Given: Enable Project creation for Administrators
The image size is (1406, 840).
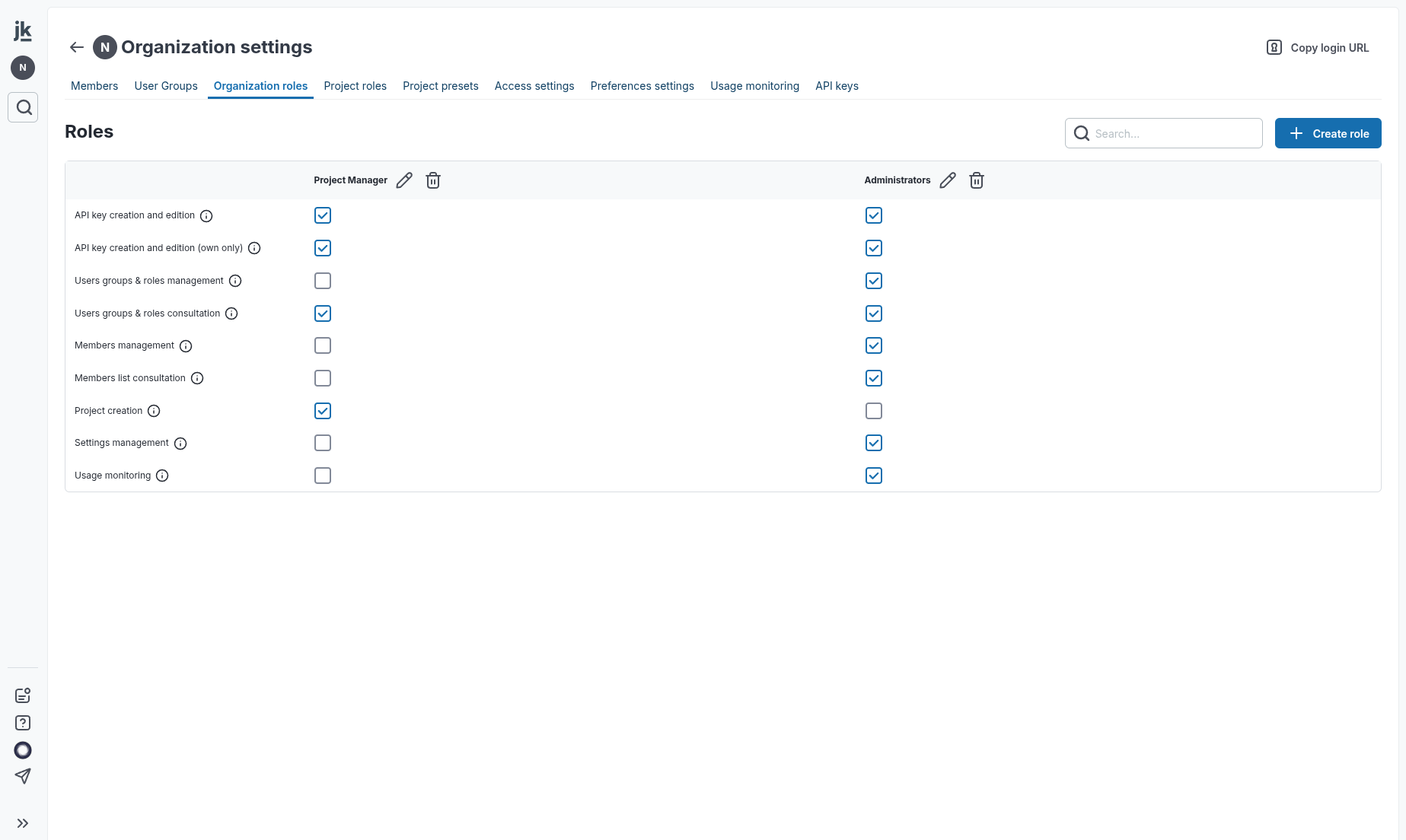Looking at the screenshot, I should click(x=874, y=411).
